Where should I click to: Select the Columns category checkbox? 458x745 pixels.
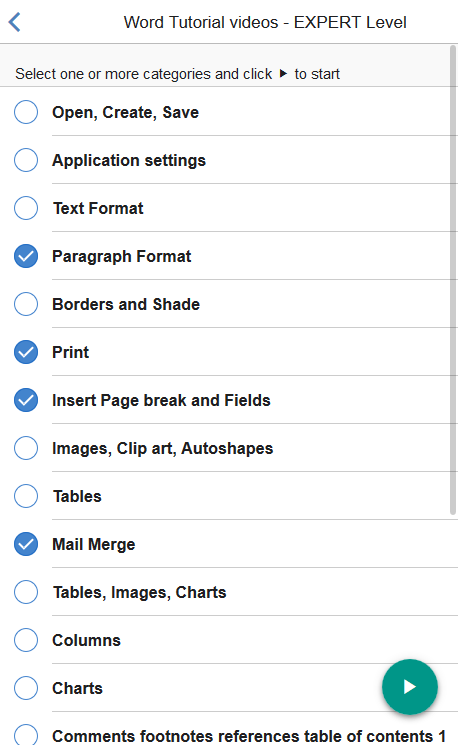click(x=26, y=640)
